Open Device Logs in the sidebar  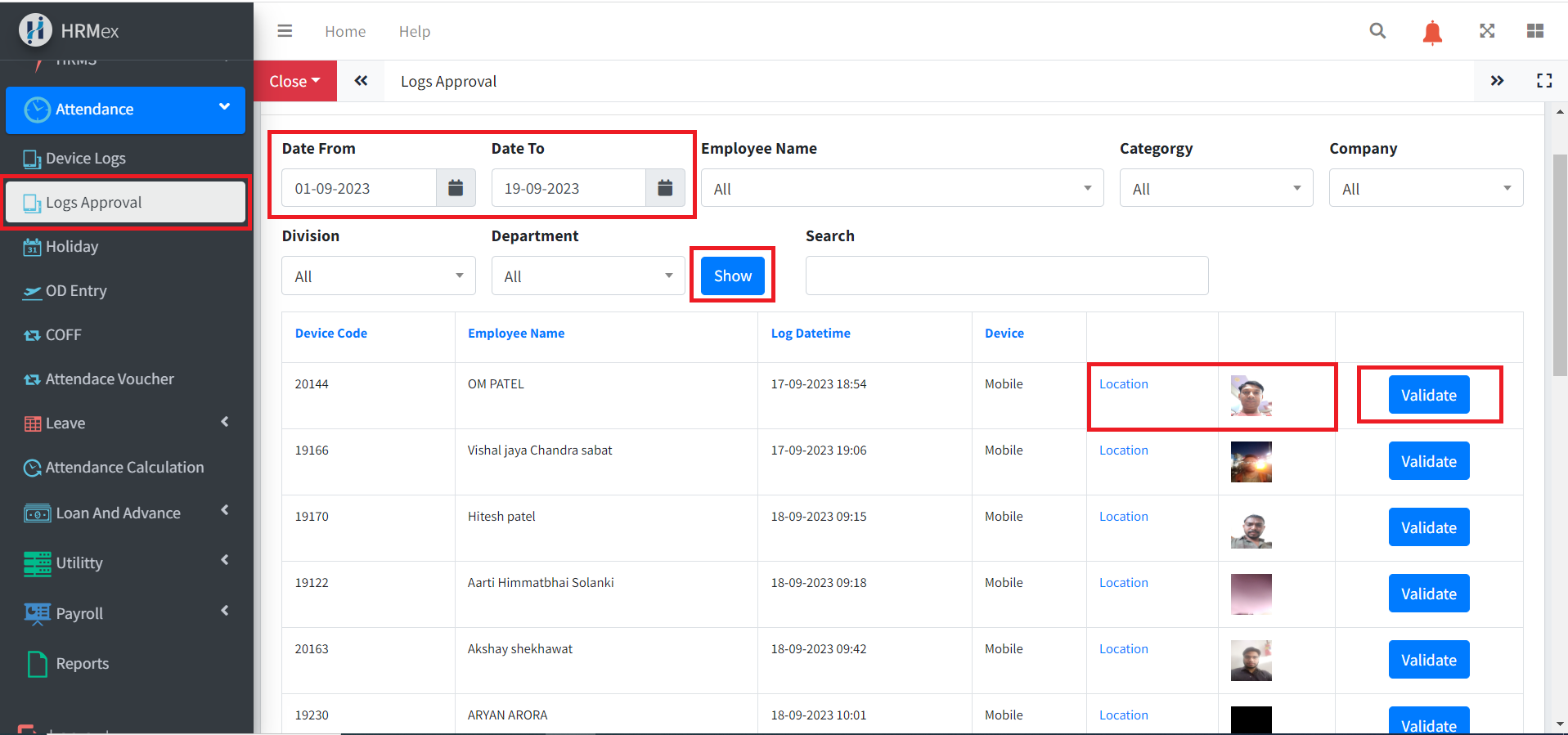pyautogui.click(x=86, y=159)
